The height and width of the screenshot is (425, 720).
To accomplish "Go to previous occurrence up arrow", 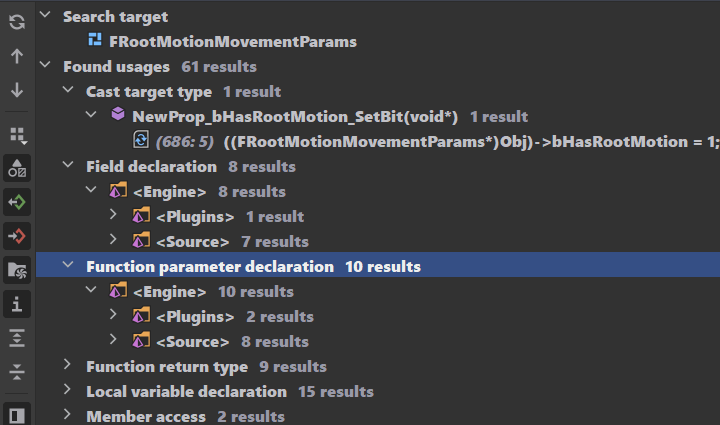I will click(17, 56).
